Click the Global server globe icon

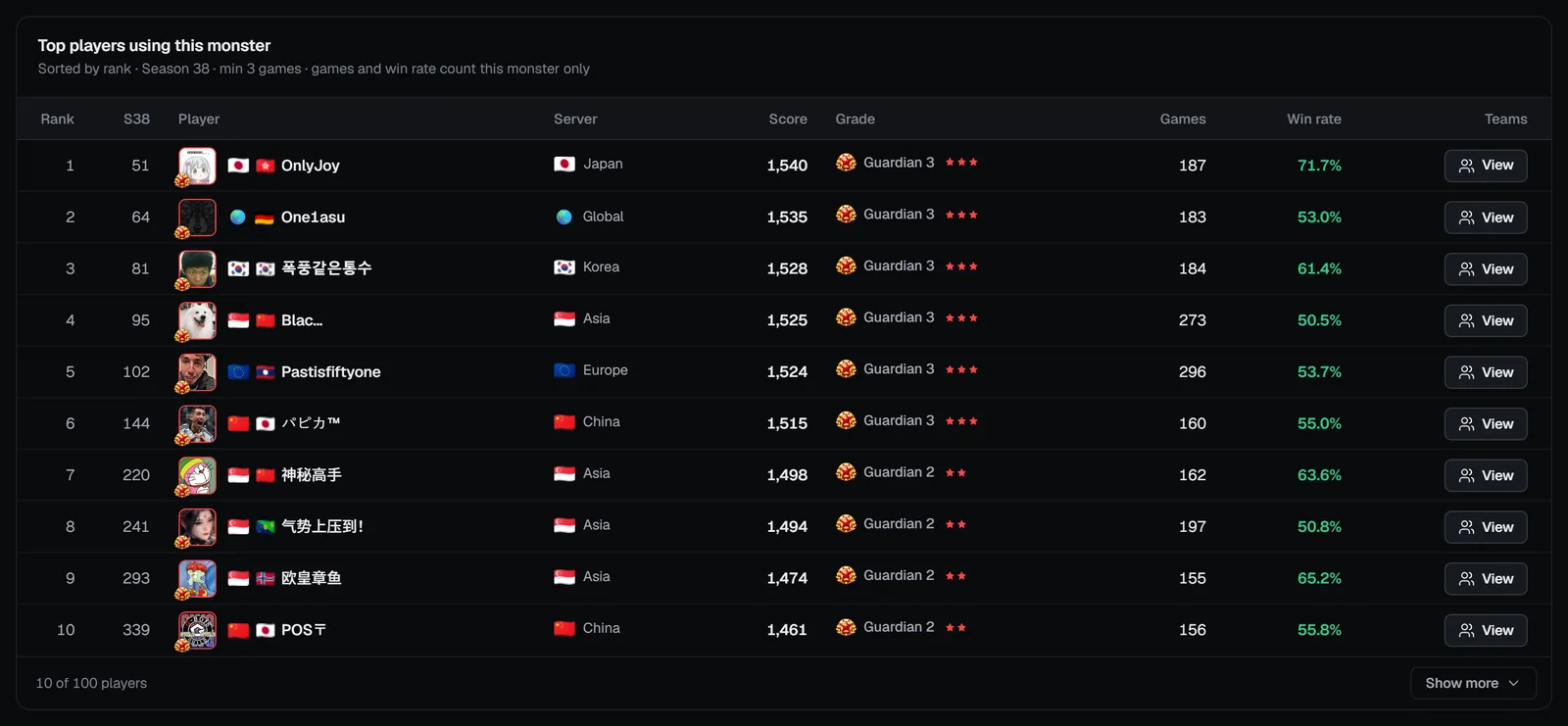(x=563, y=217)
